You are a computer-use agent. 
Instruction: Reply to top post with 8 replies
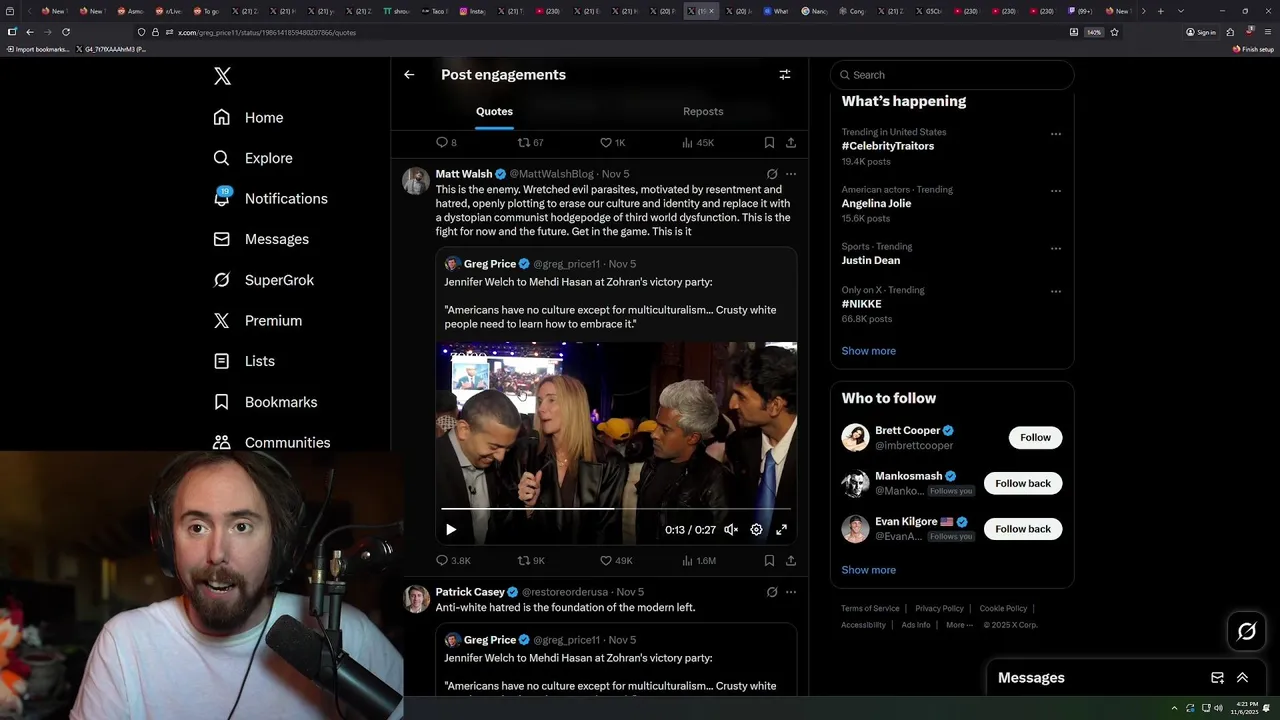point(446,143)
